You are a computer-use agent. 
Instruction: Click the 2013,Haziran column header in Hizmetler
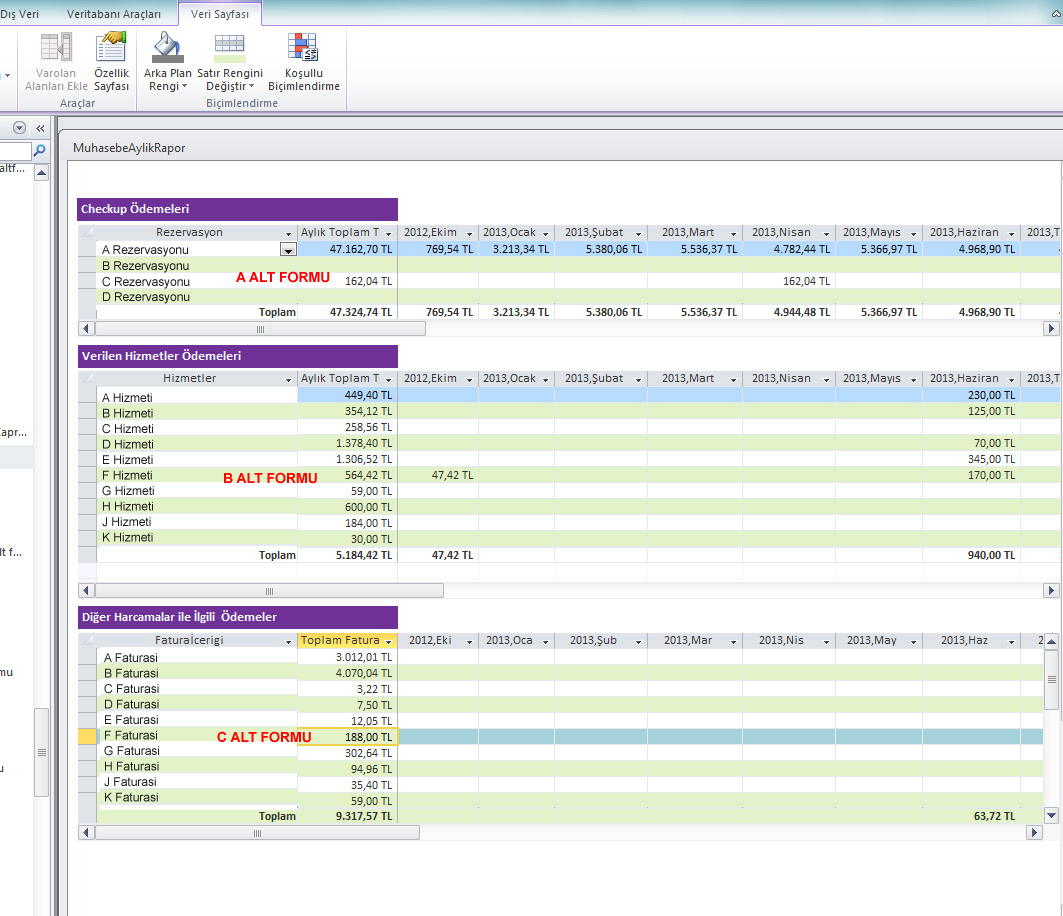tap(963, 379)
